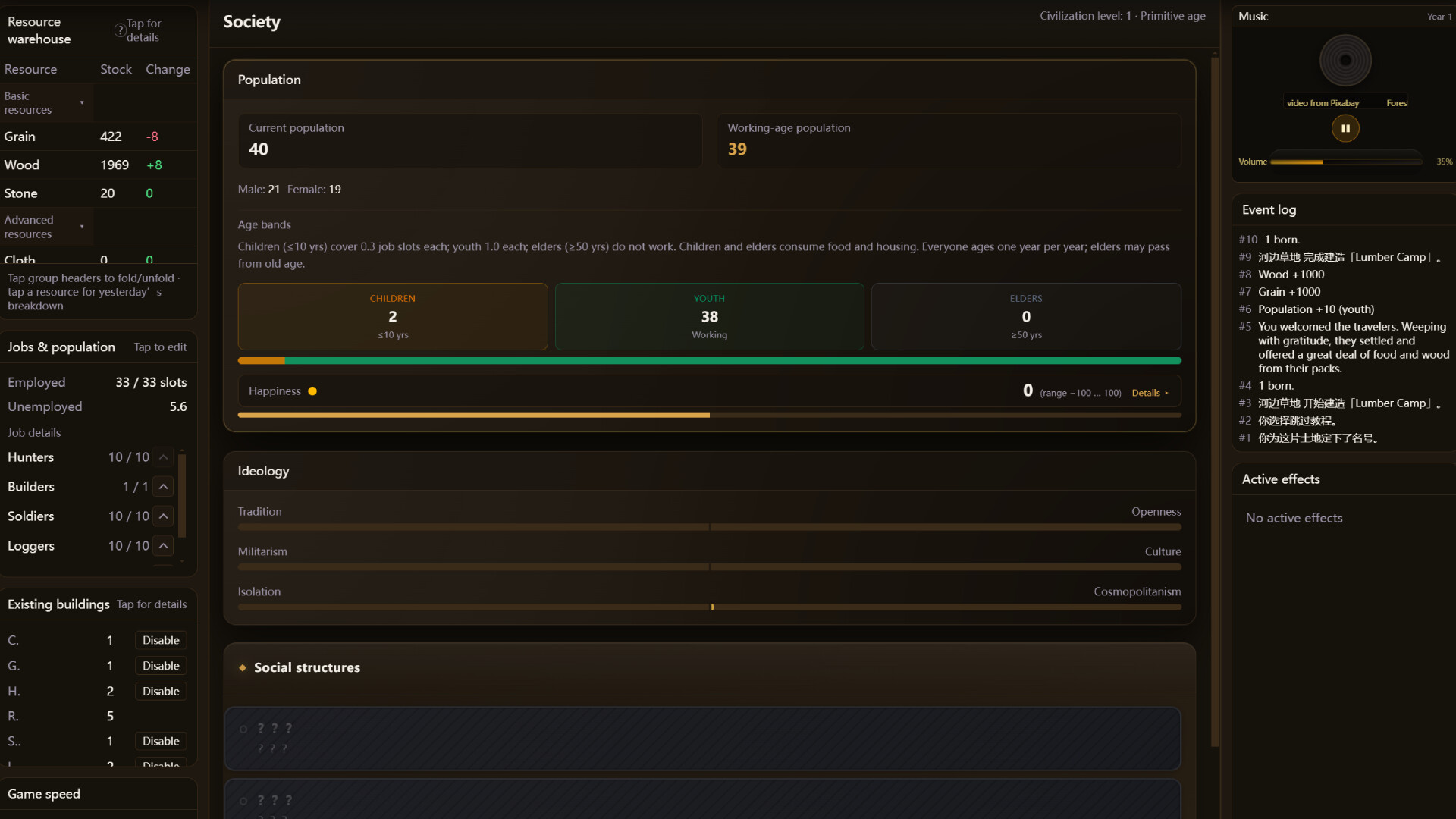Image resolution: width=1456 pixels, height=819 pixels.
Task: Fold the Advanced resources group header
Action: [x=45, y=227]
